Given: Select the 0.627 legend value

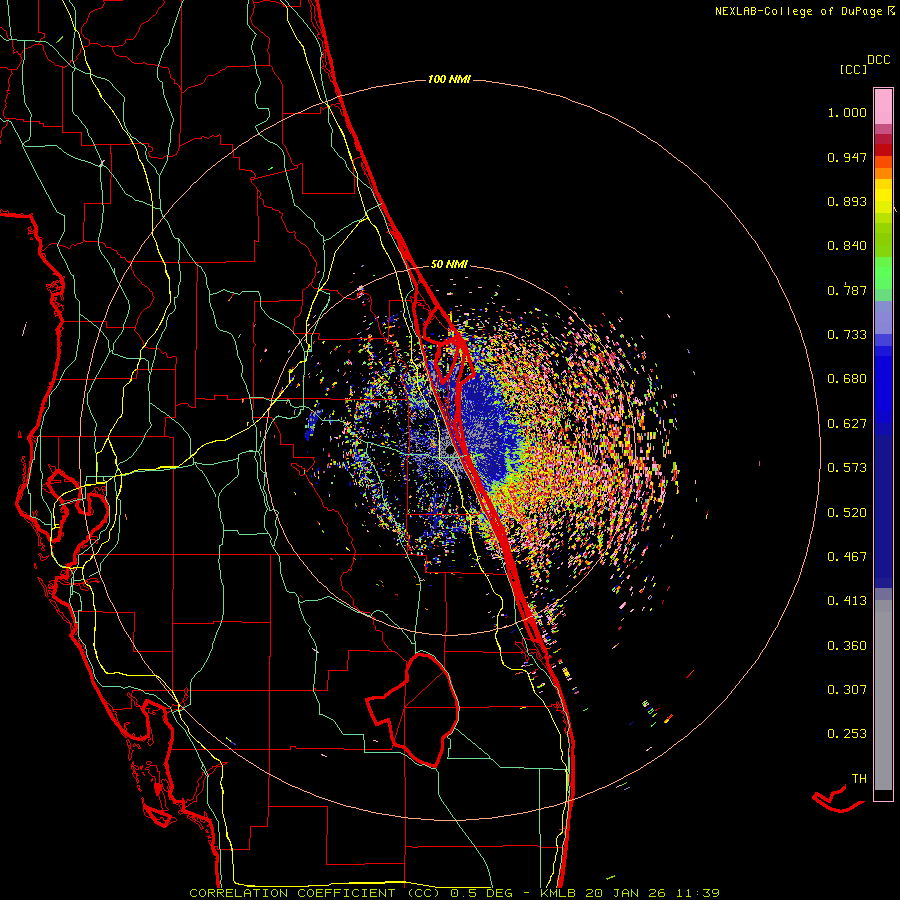Looking at the screenshot, I should click(x=847, y=424).
